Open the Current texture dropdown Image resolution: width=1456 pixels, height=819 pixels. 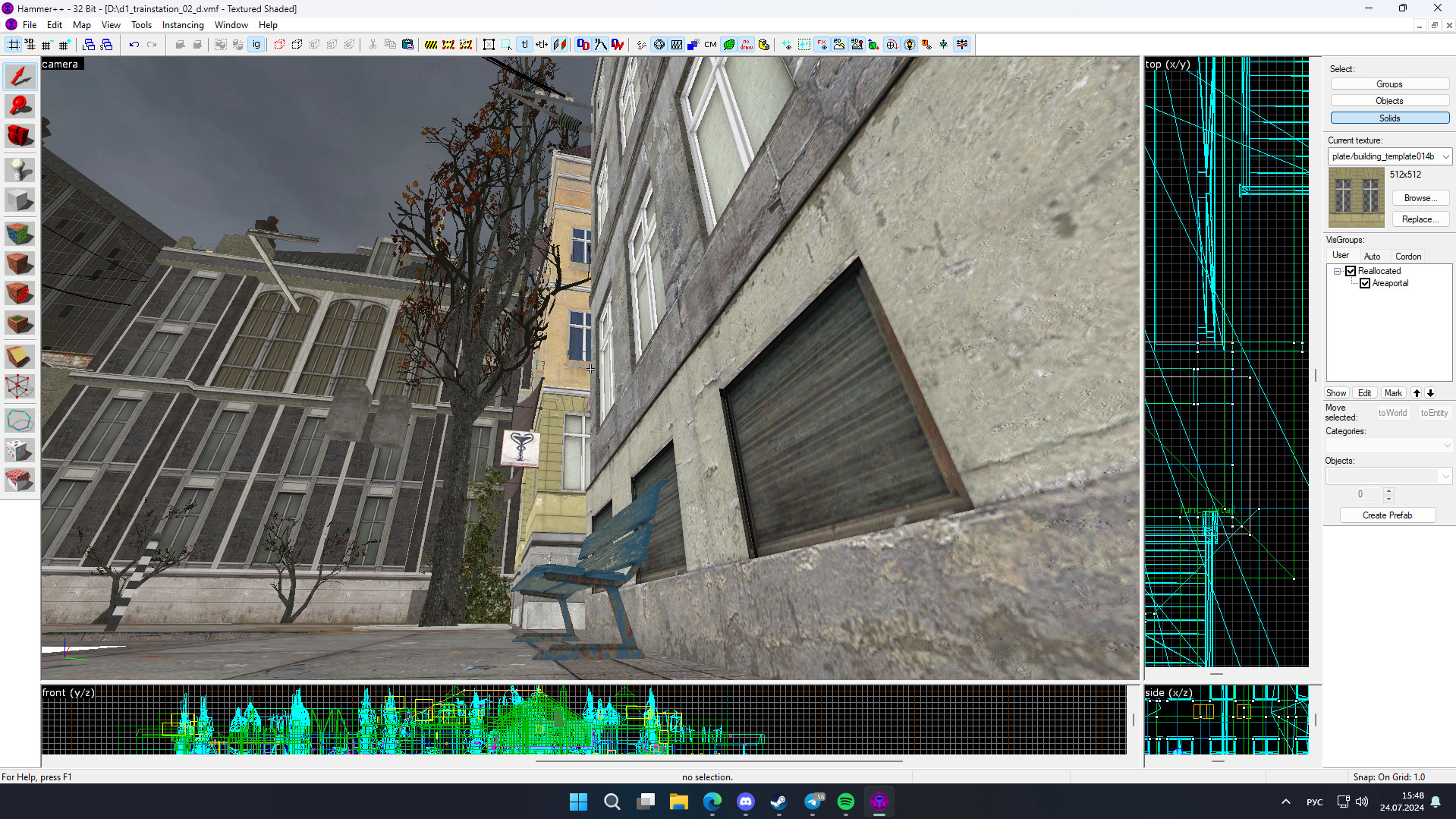(1445, 156)
